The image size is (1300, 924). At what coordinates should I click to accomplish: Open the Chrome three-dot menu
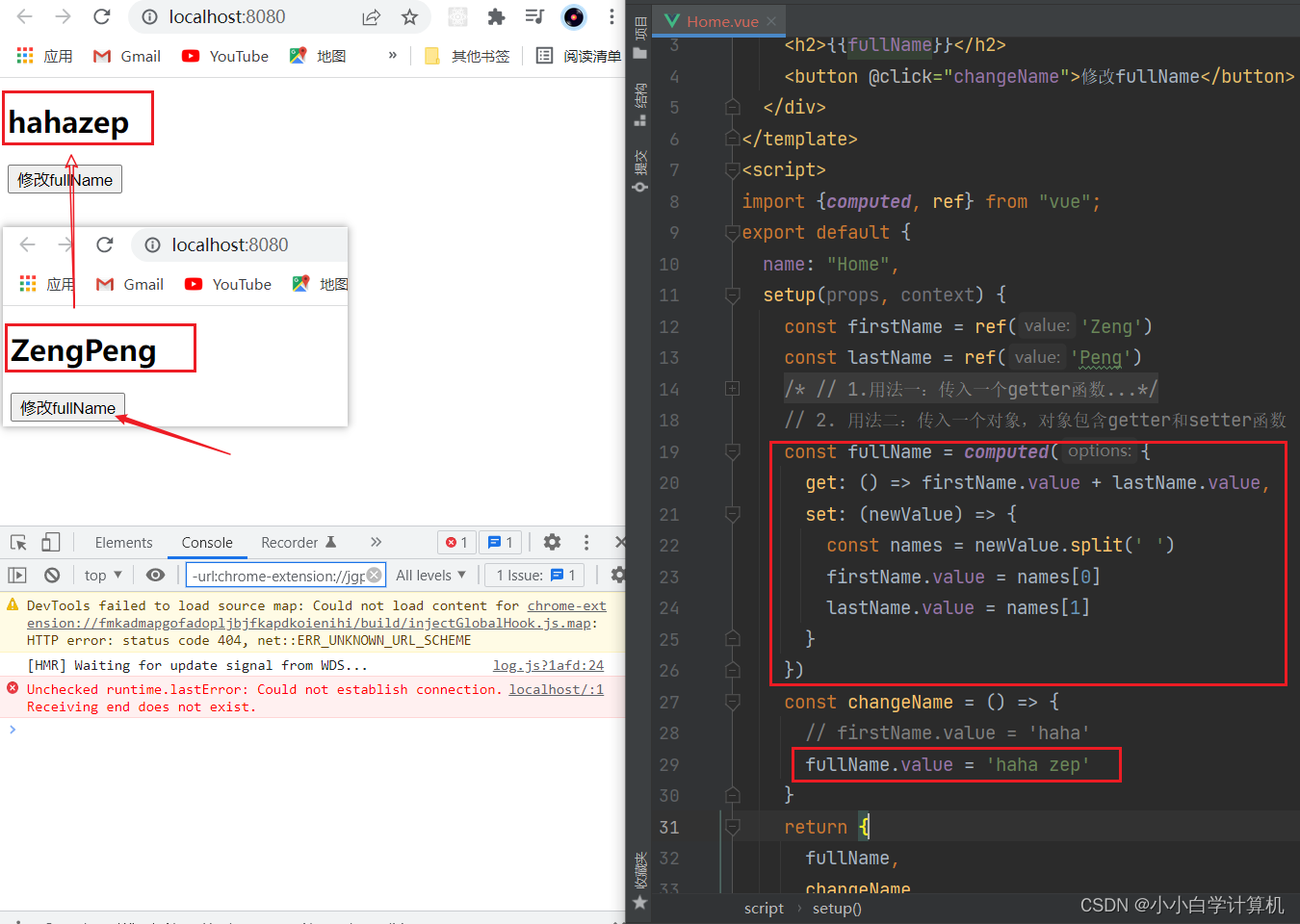611,17
